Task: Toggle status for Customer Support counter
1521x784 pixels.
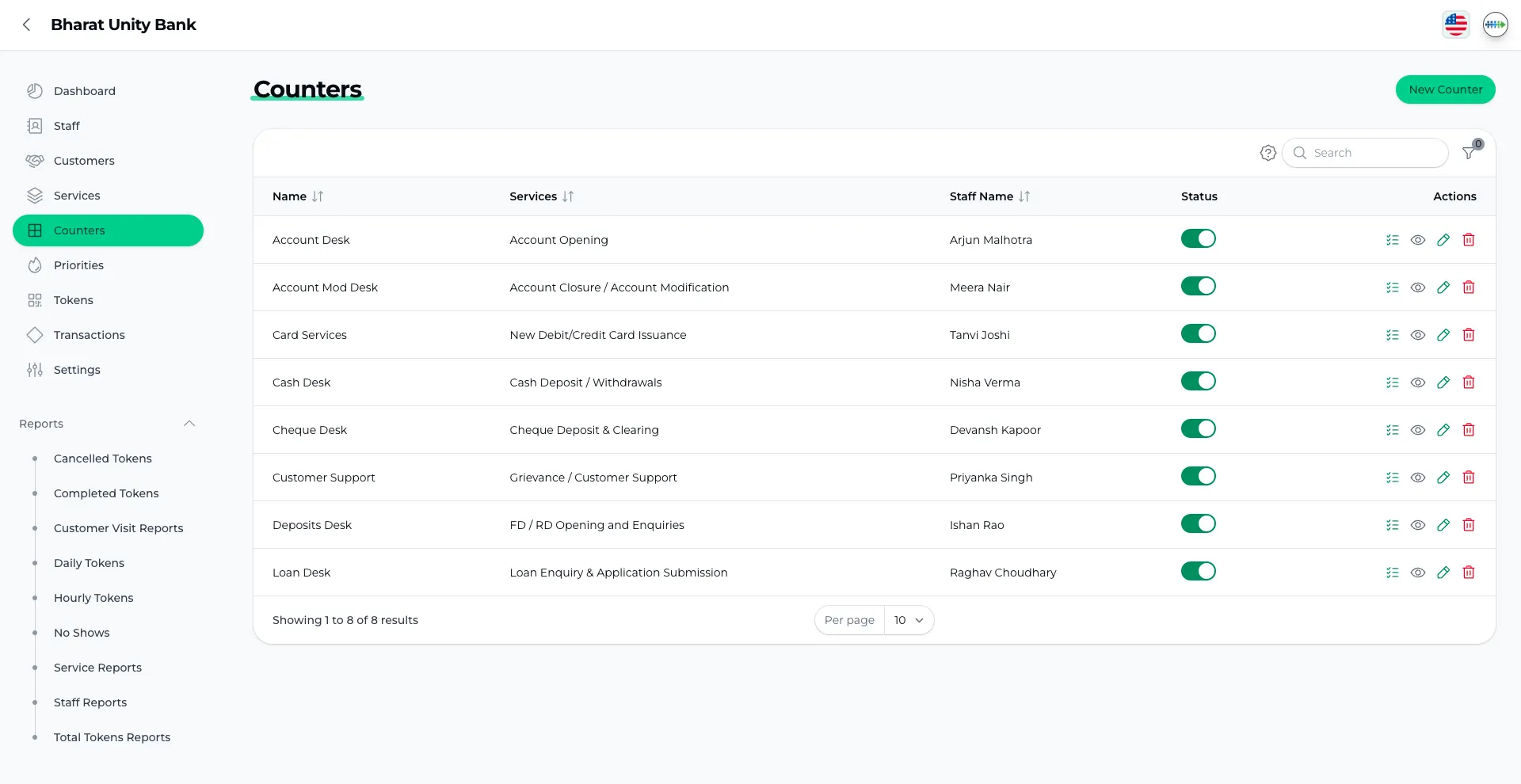Action: pyautogui.click(x=1198, y=477)
